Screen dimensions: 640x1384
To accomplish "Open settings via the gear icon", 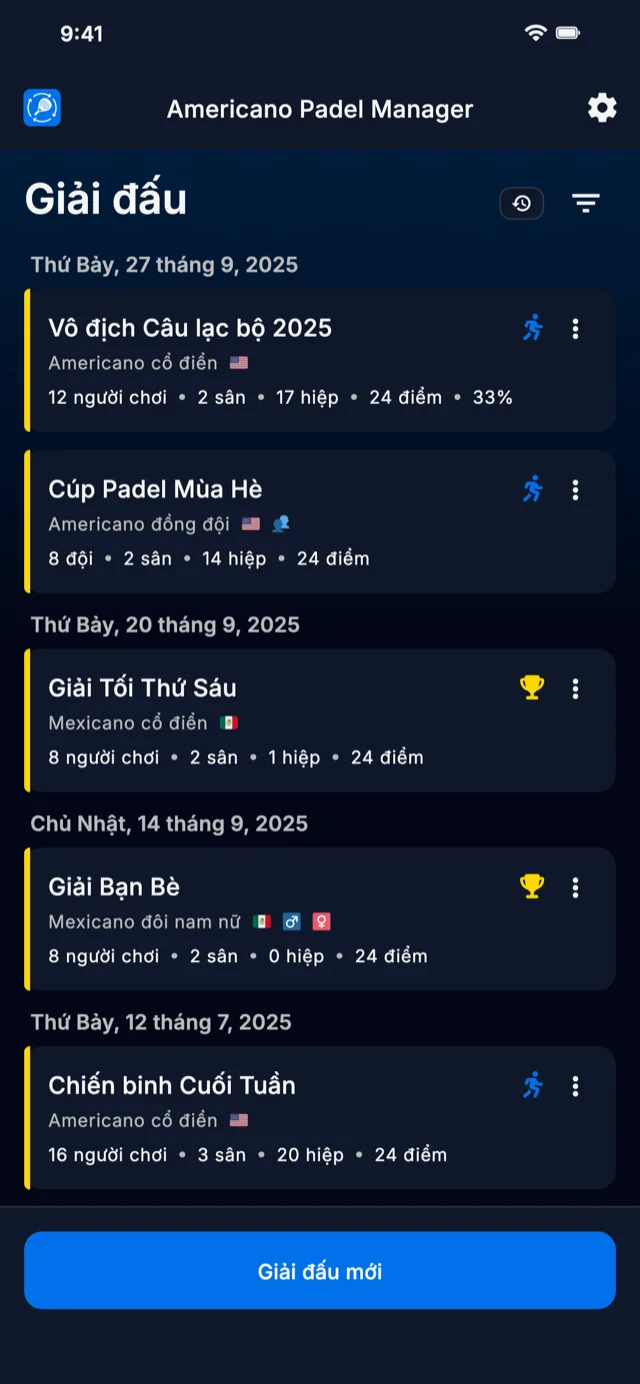I will [602, 108].
